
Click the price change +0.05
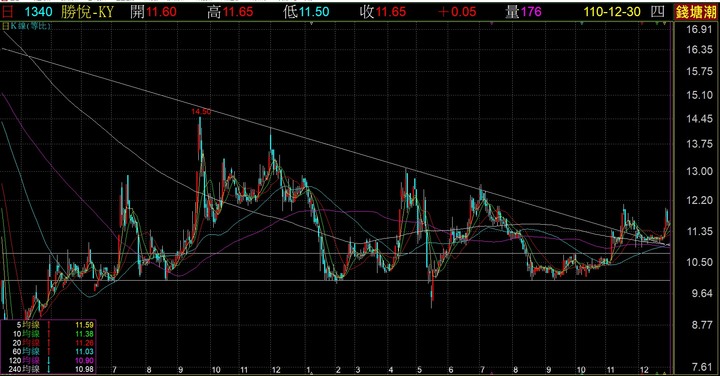[x=457, y=12]
